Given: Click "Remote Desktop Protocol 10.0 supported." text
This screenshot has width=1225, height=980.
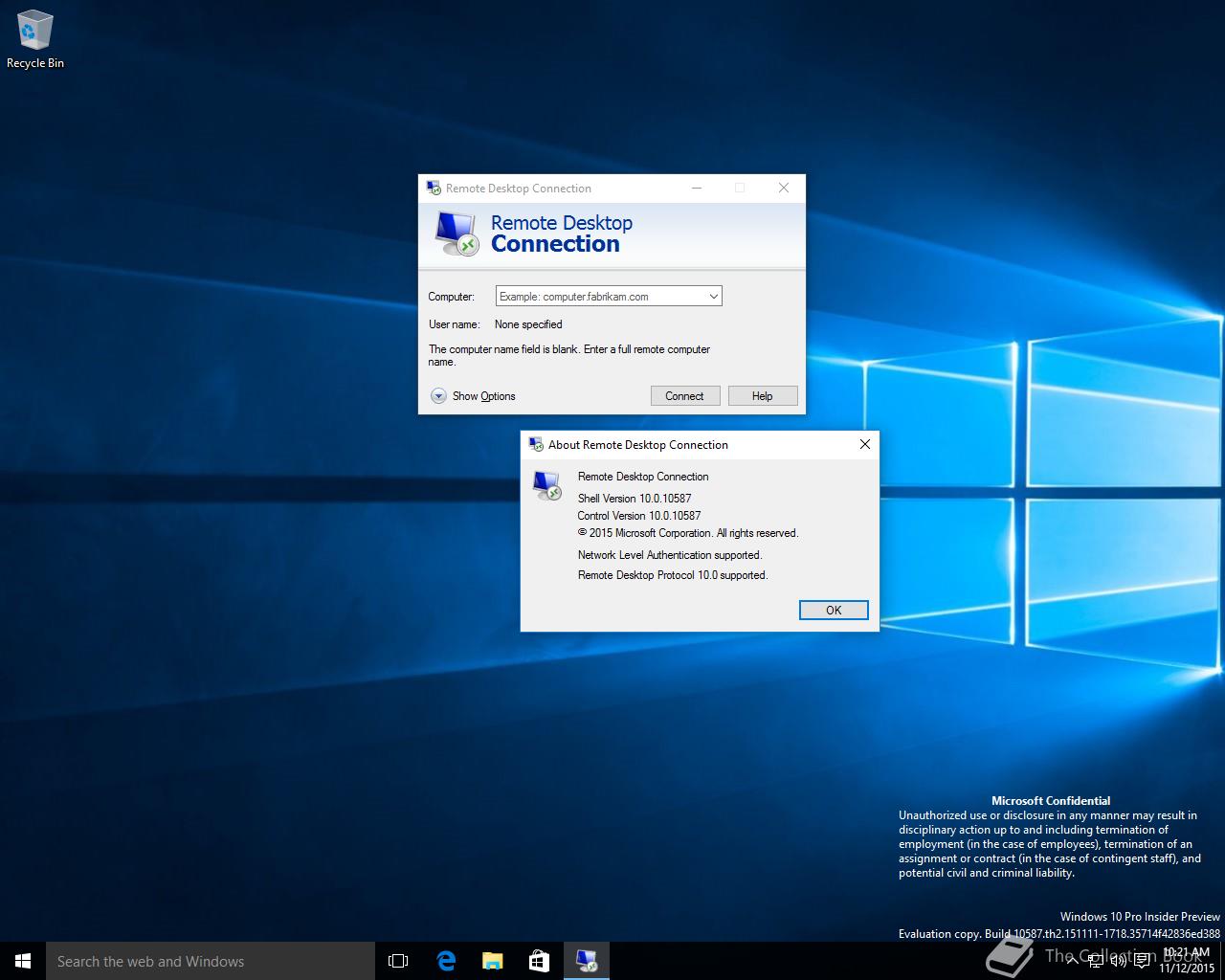Looking at the screenshot, I should tap(673, 575).
